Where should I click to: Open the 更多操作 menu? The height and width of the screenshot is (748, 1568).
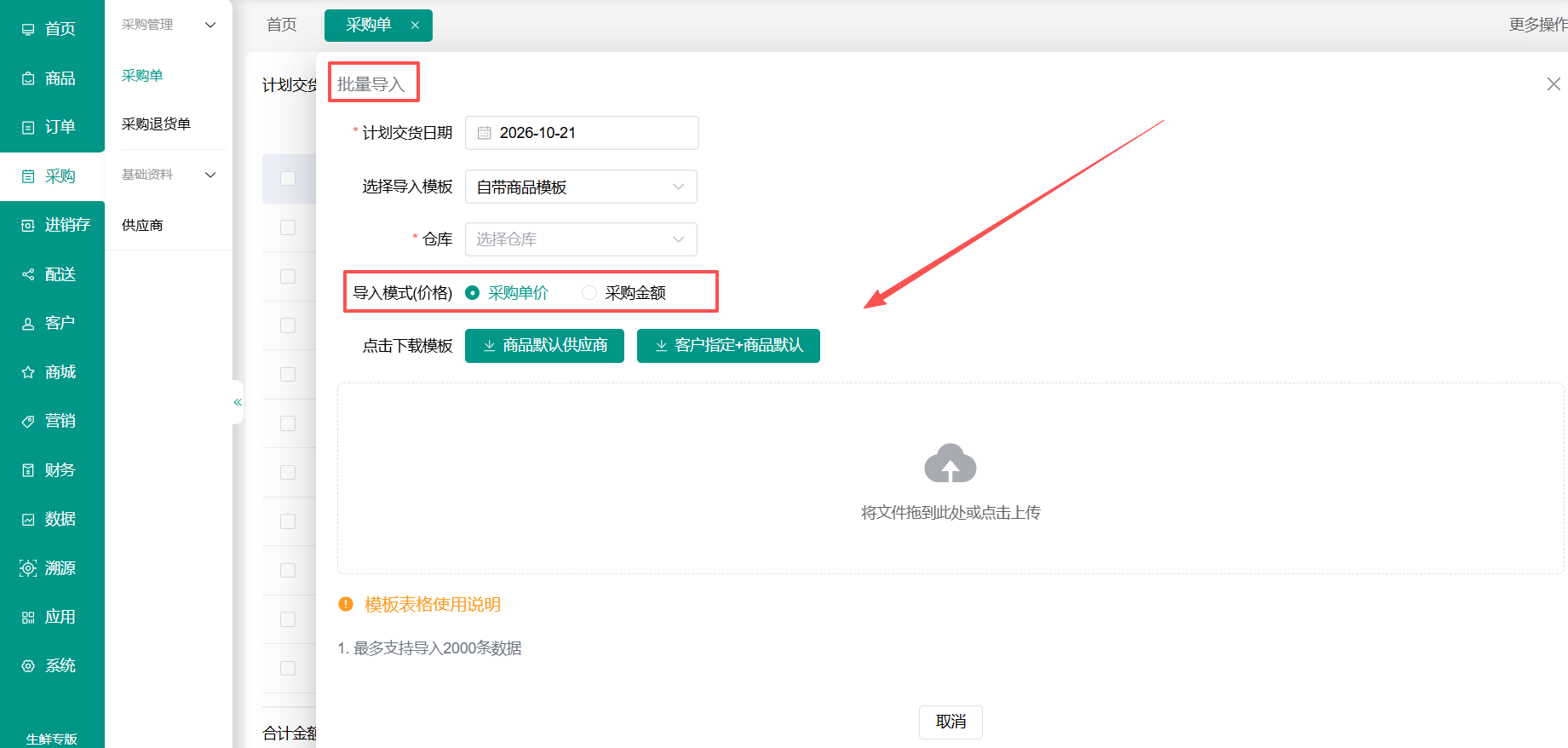pyautogui.click(x=1538, y=25)
